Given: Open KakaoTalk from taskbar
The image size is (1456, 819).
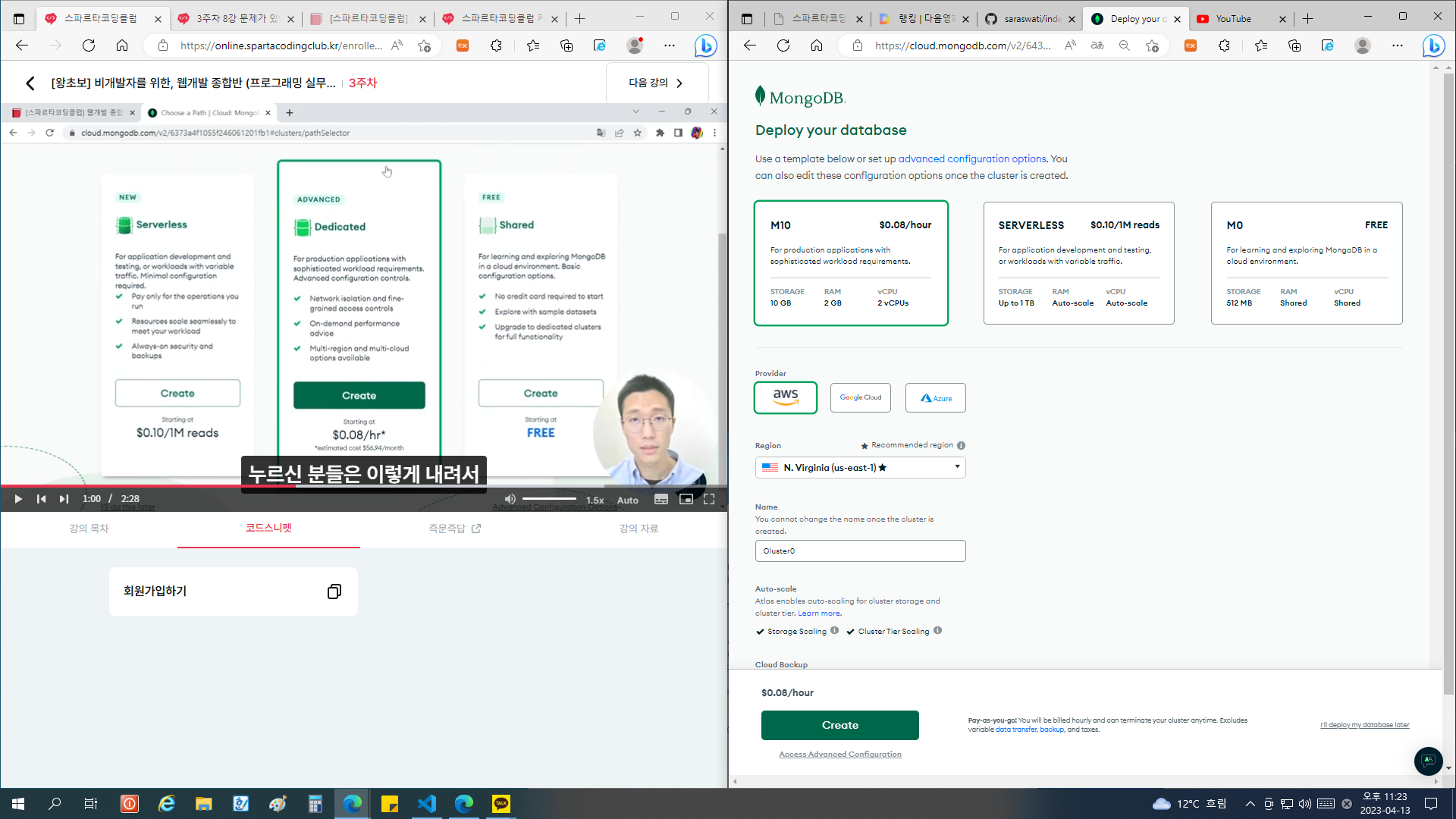Looking at the screenshot, I should 501,804.
